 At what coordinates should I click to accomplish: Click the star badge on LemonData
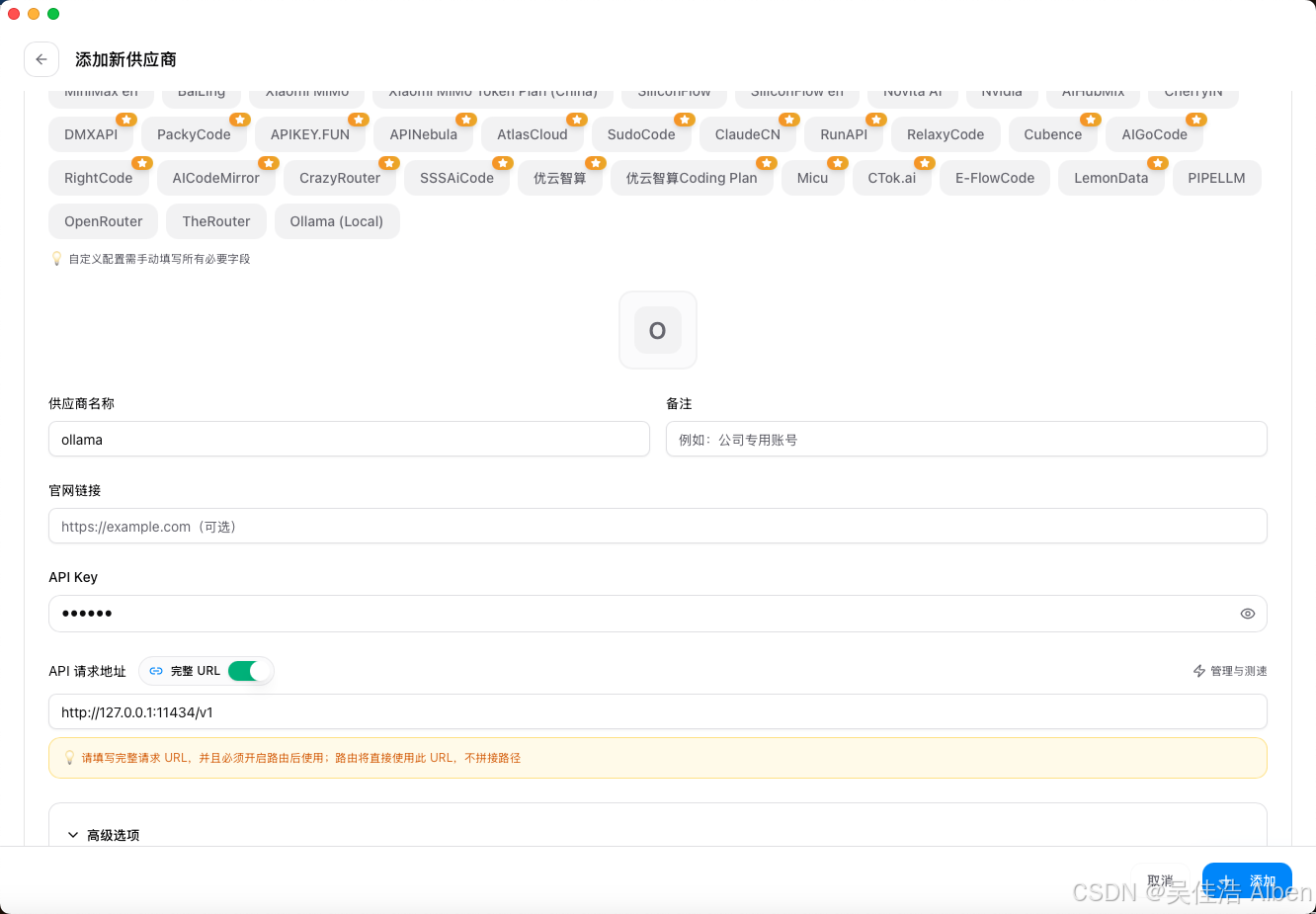tap(1158, 163)
